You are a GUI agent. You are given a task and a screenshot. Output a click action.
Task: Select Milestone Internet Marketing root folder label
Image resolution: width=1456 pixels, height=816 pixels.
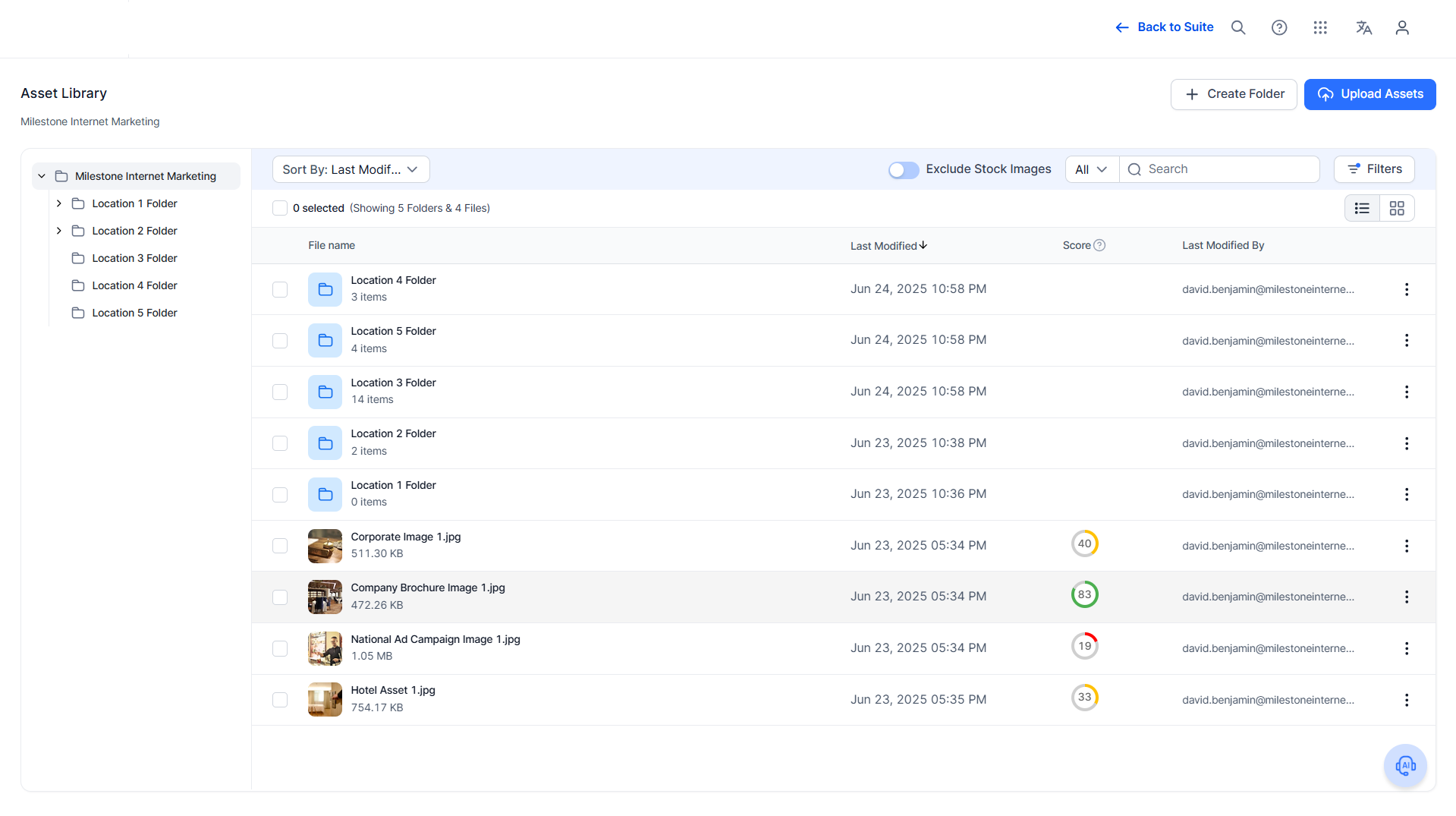tap(145, 176)
